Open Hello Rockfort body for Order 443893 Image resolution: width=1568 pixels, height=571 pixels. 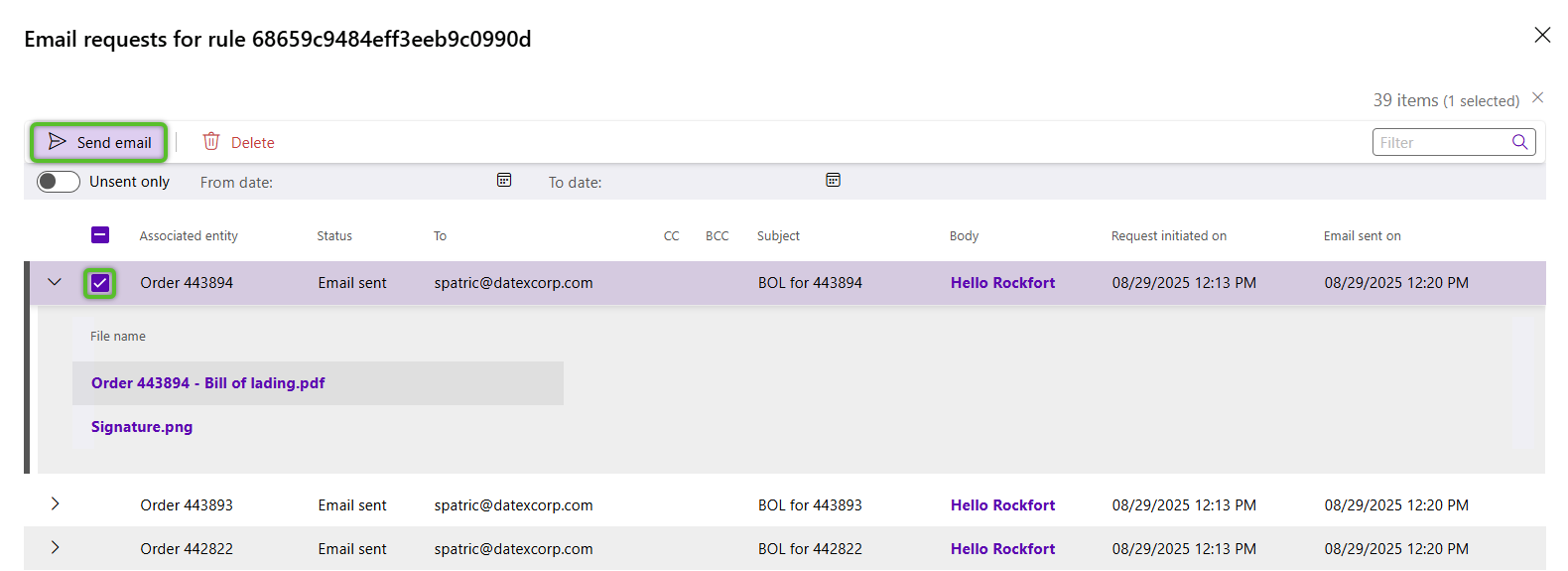1002,505
